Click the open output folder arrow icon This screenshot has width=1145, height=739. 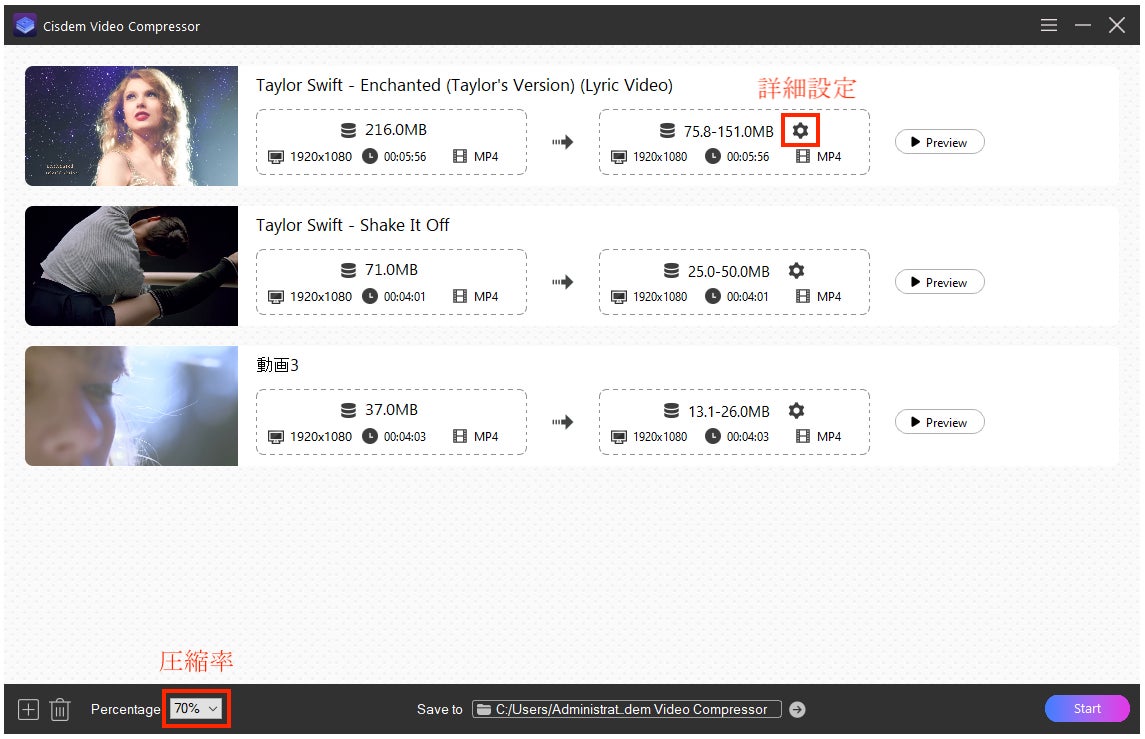(797, 710)
